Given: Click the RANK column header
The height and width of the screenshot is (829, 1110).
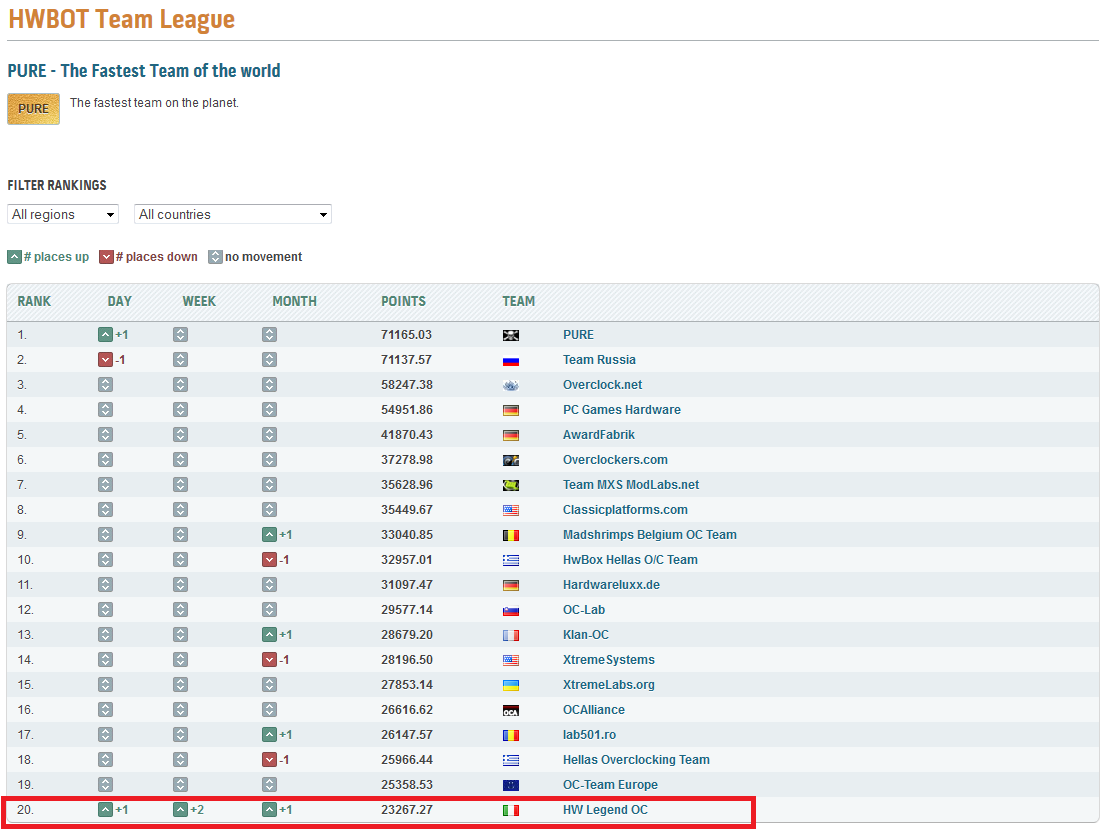Looking at the screenshot, I should 34,302.
